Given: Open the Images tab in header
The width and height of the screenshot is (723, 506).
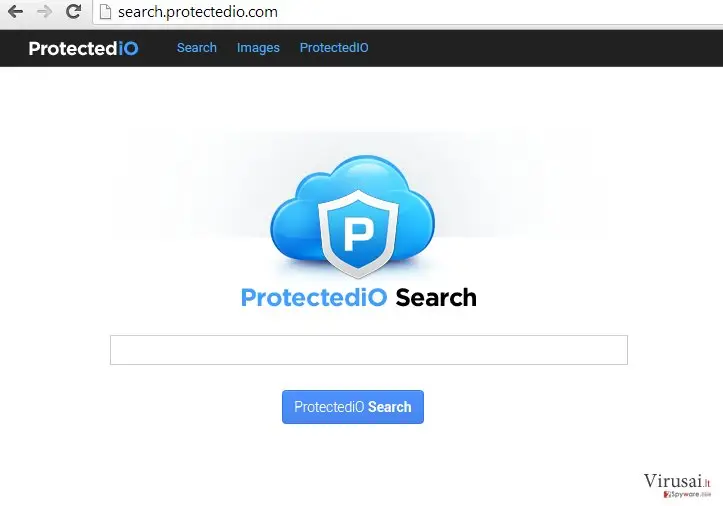Looking at the screenshot, I should [258, 48].
